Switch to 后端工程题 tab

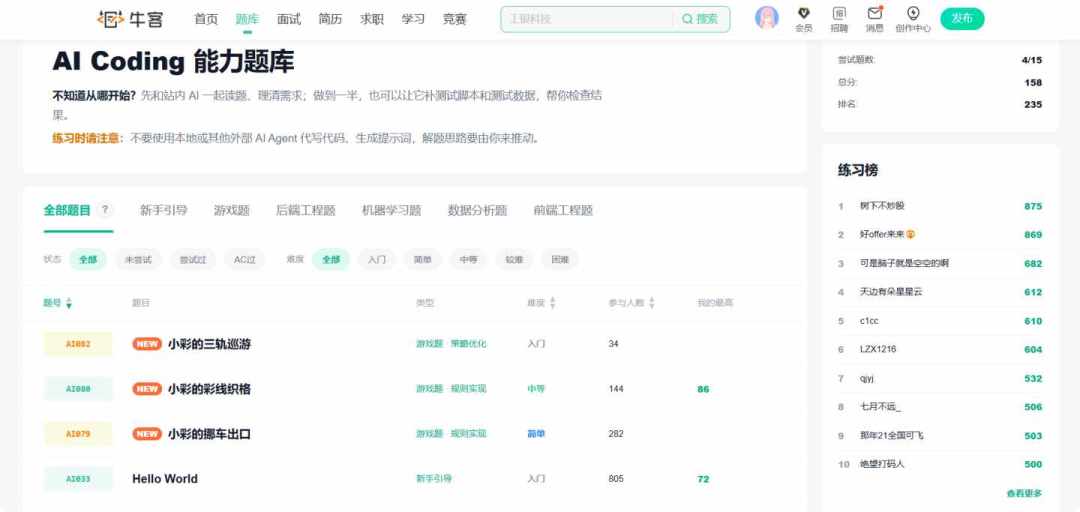point(305,210)
